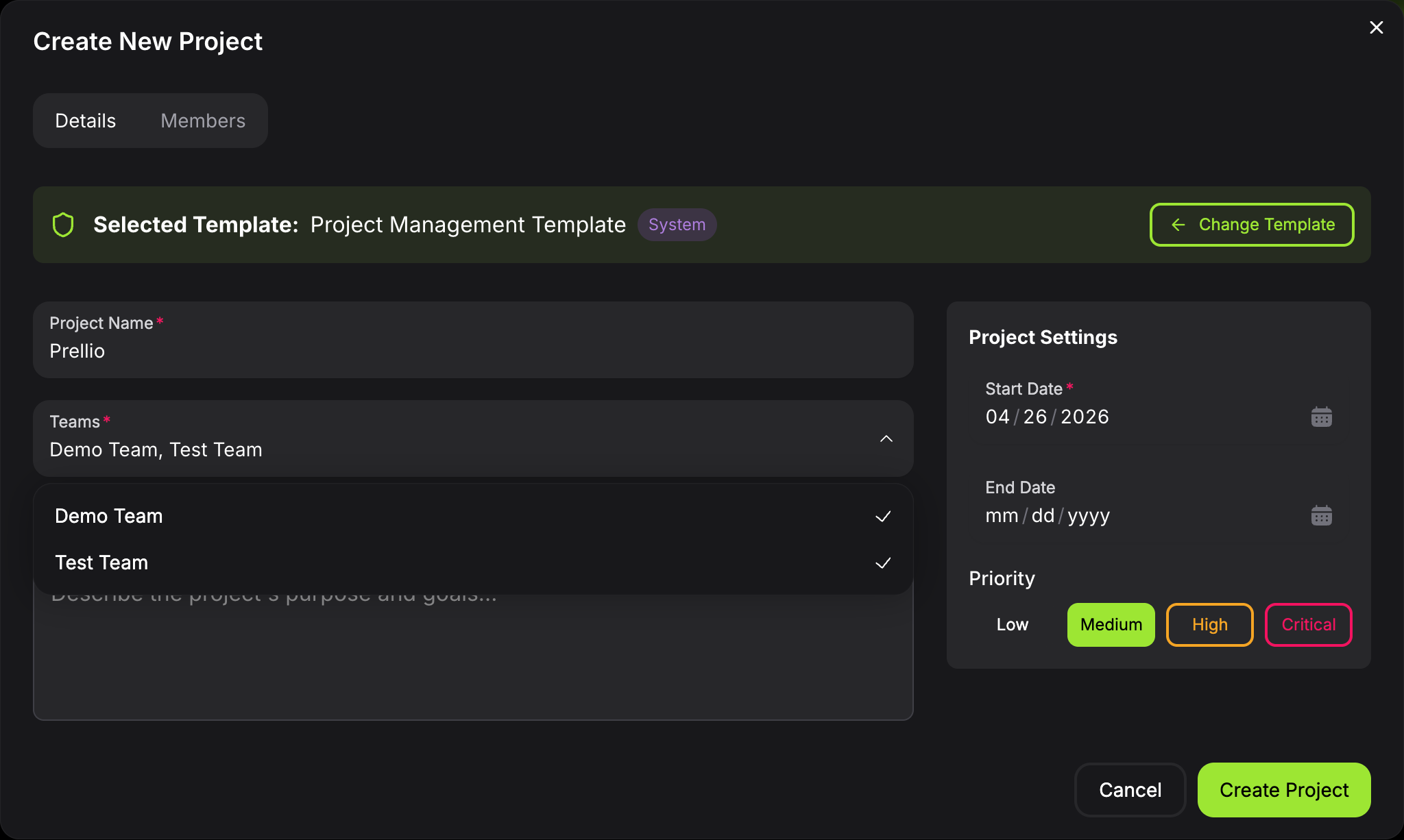Click the checkmark on the Test Team row
Screen dimensions: 1404x840
click(883, 563)
